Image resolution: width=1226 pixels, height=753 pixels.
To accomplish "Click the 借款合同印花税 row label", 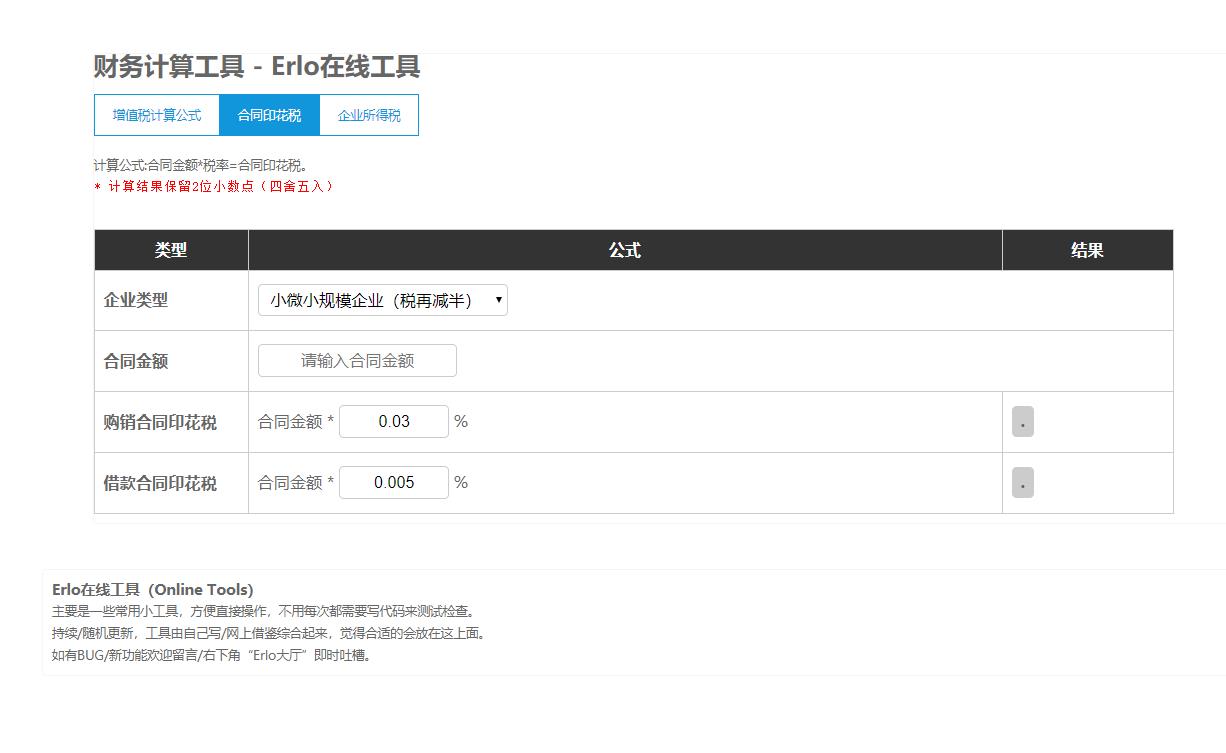I will (160, 483).
